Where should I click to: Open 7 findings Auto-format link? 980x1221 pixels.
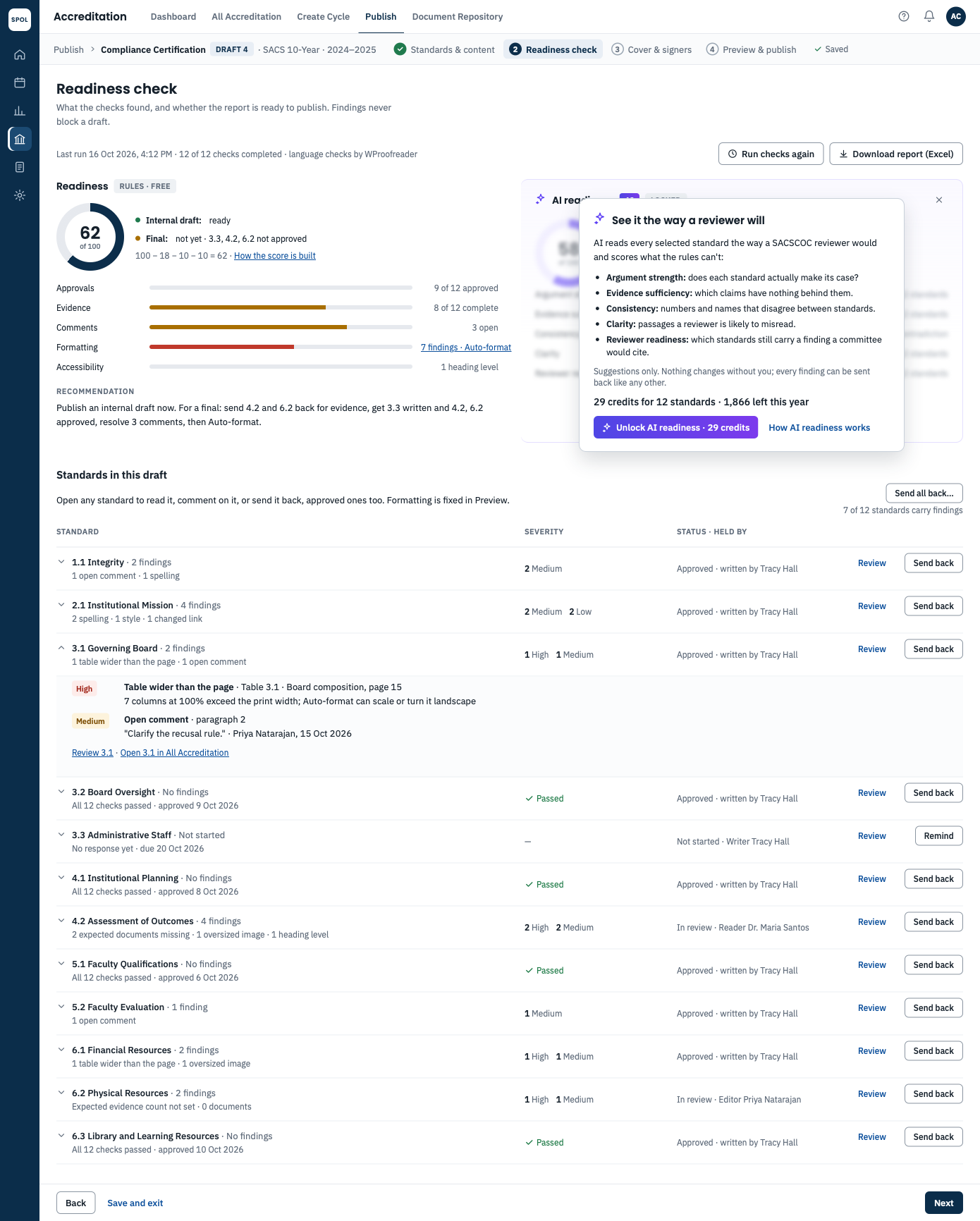pos(466,348)
